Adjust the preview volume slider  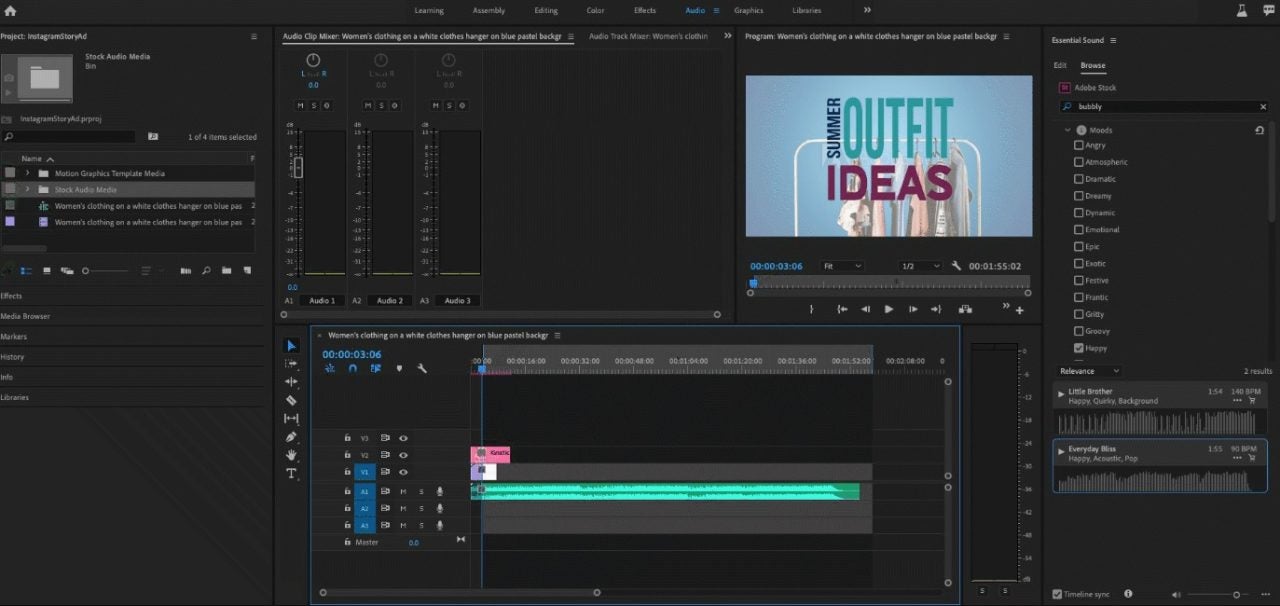pos(1236,594)
